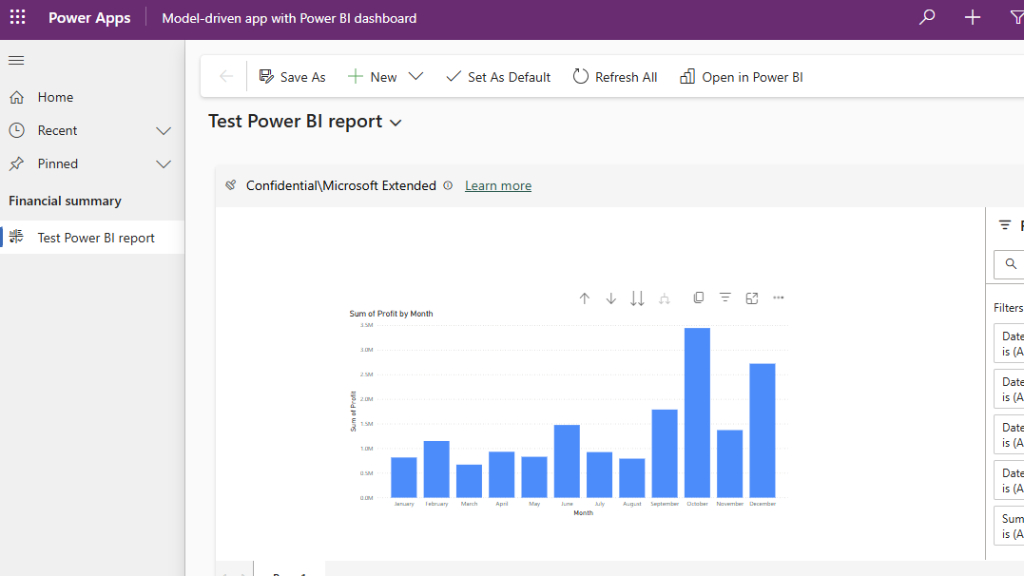Open chart in focus mode
1024x576 pixels.
point(752,298)
